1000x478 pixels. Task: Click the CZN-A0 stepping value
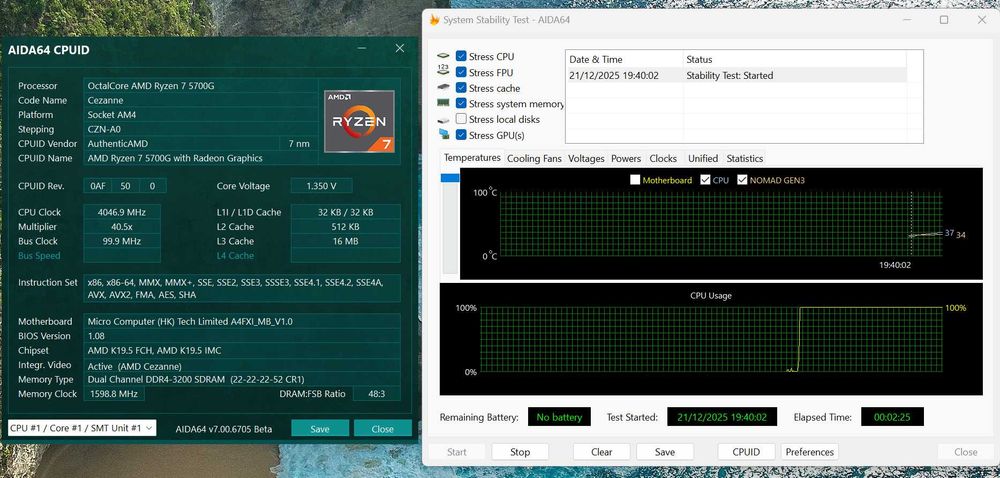(200, 129)
